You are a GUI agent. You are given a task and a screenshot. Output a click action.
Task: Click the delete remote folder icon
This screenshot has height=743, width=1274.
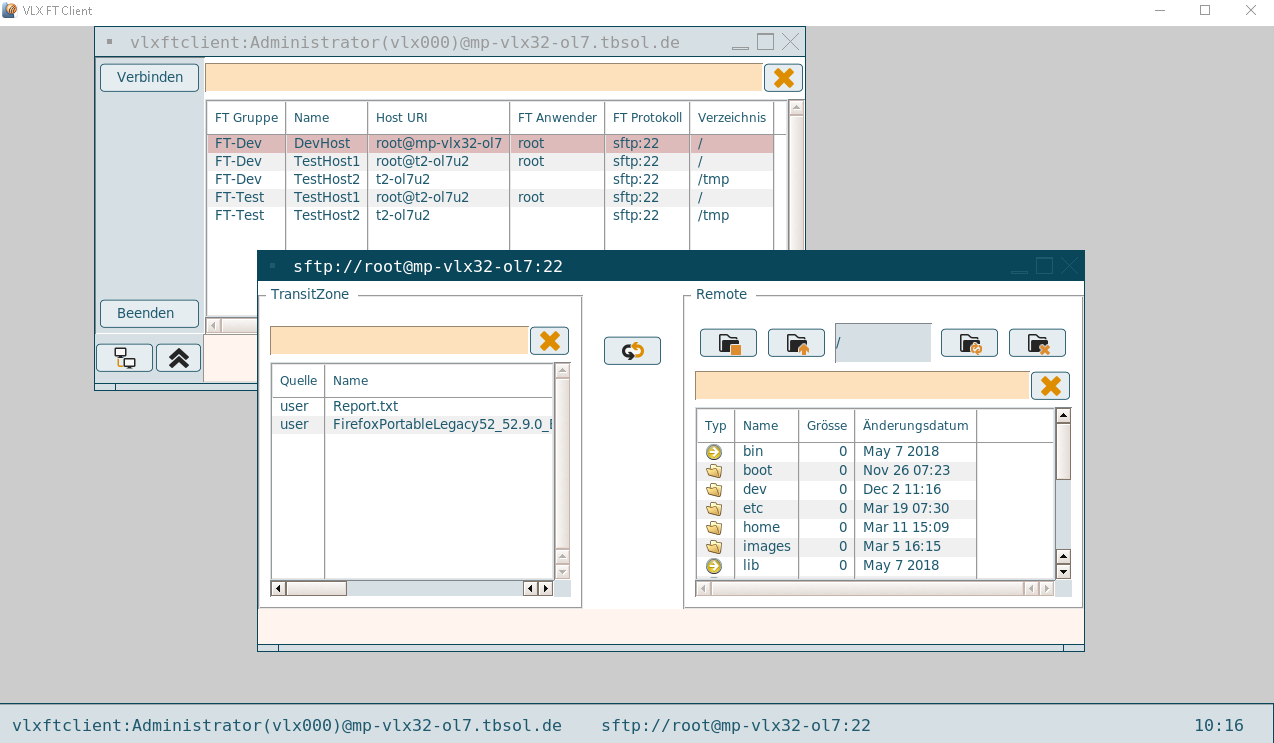click(1037, 343)
